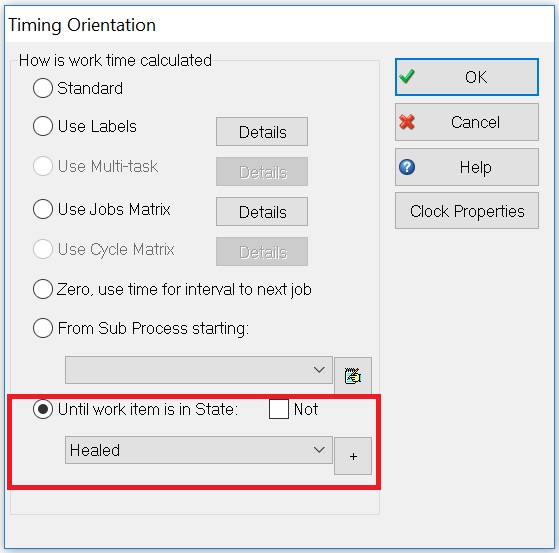Click the plus button beside Healed dropdown

[353, 456]
